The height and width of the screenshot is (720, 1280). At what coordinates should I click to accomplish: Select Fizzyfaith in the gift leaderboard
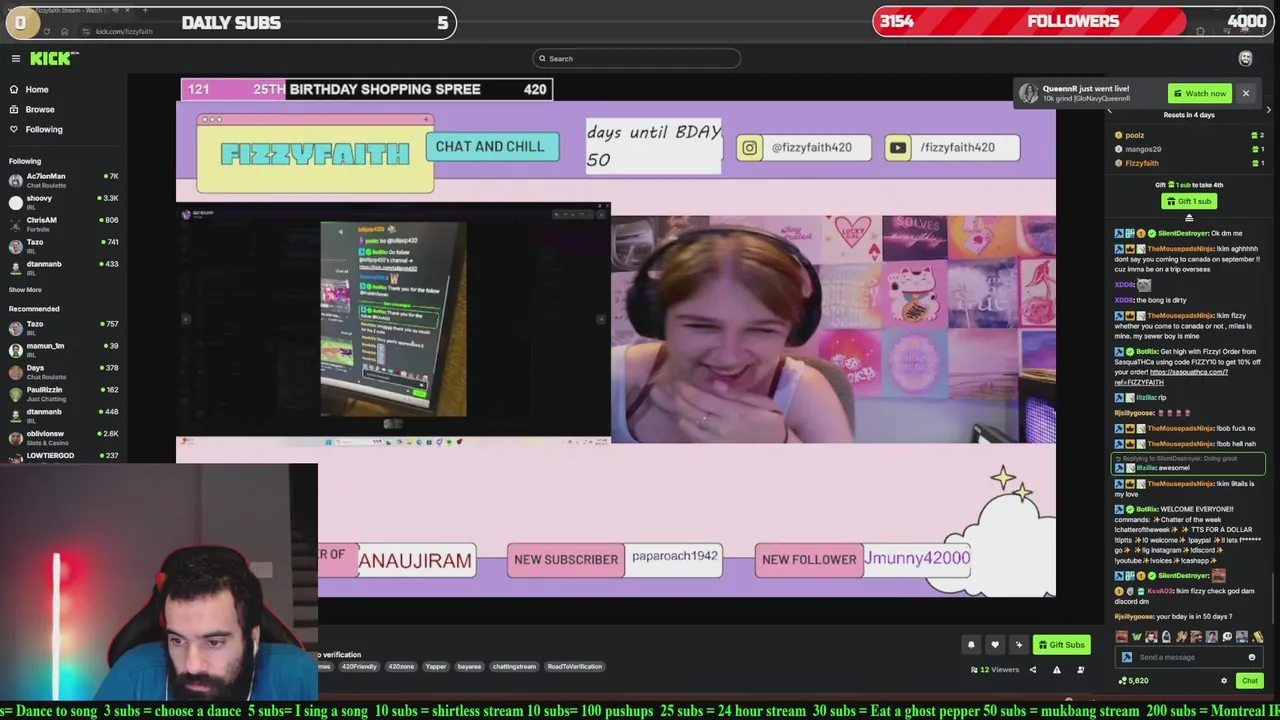click(x=1141, y=163)
